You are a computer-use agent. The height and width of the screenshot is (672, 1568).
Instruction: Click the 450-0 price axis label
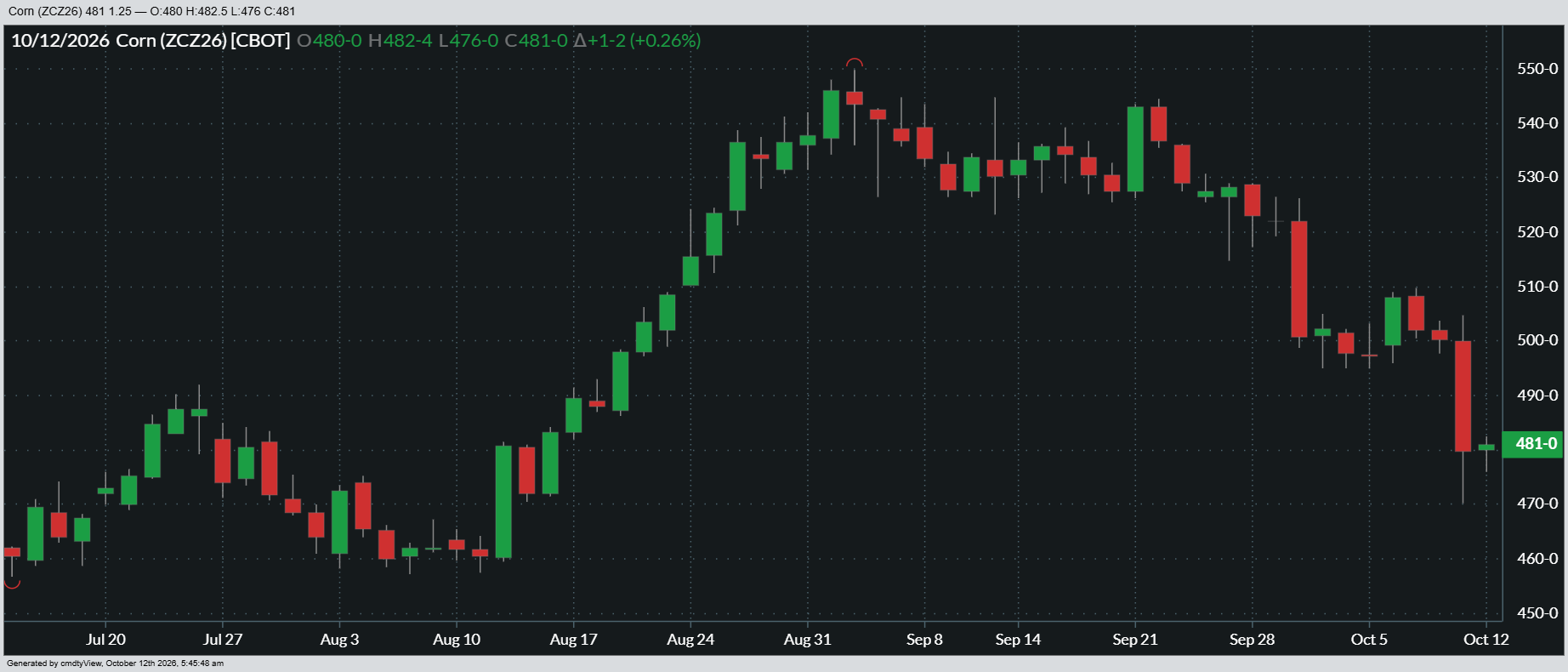pos(1537,613)
